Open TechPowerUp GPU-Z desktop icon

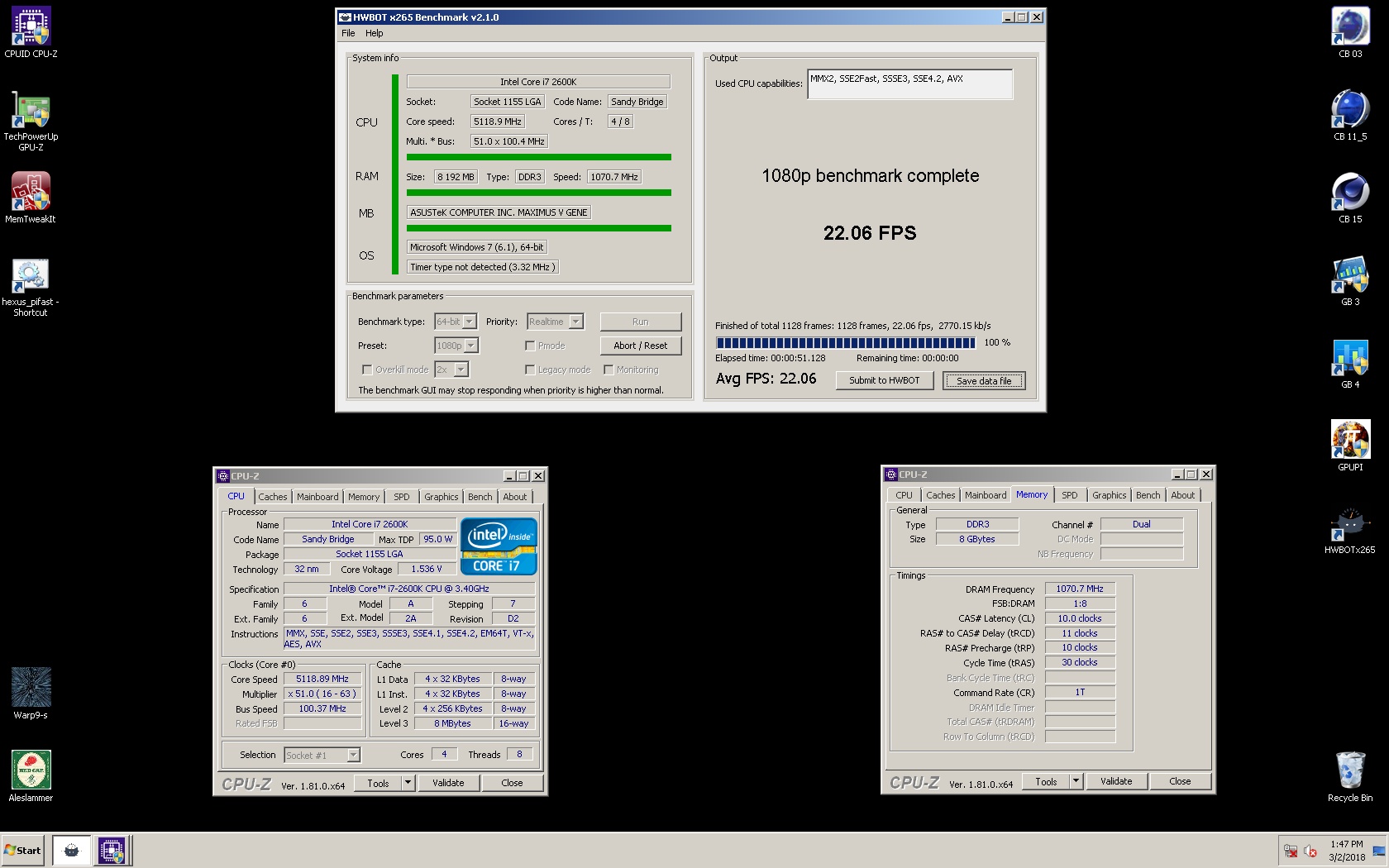click(x=31, y=120)
